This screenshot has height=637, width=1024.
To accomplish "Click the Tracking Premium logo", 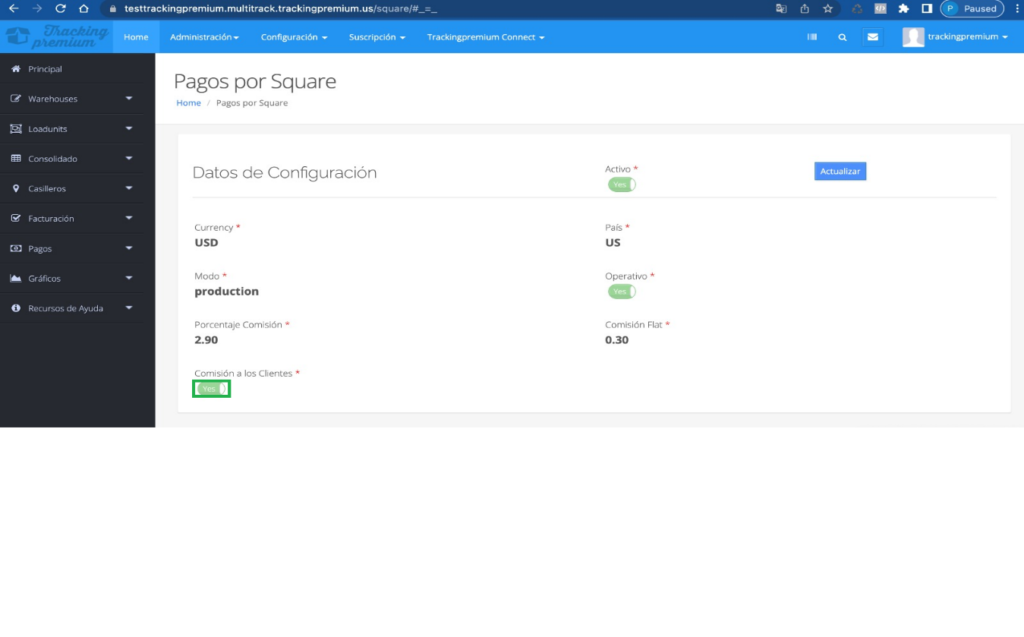I will click(57, 37).
